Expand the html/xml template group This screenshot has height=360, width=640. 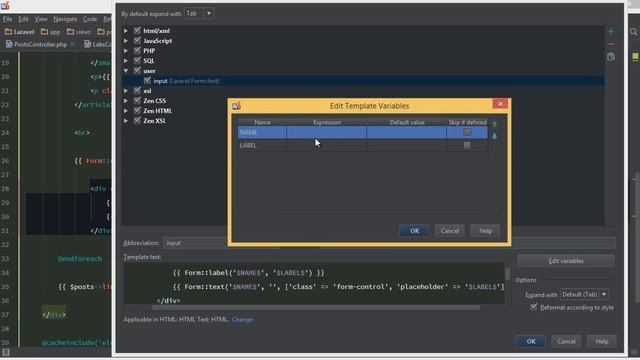tap(126, 31)
